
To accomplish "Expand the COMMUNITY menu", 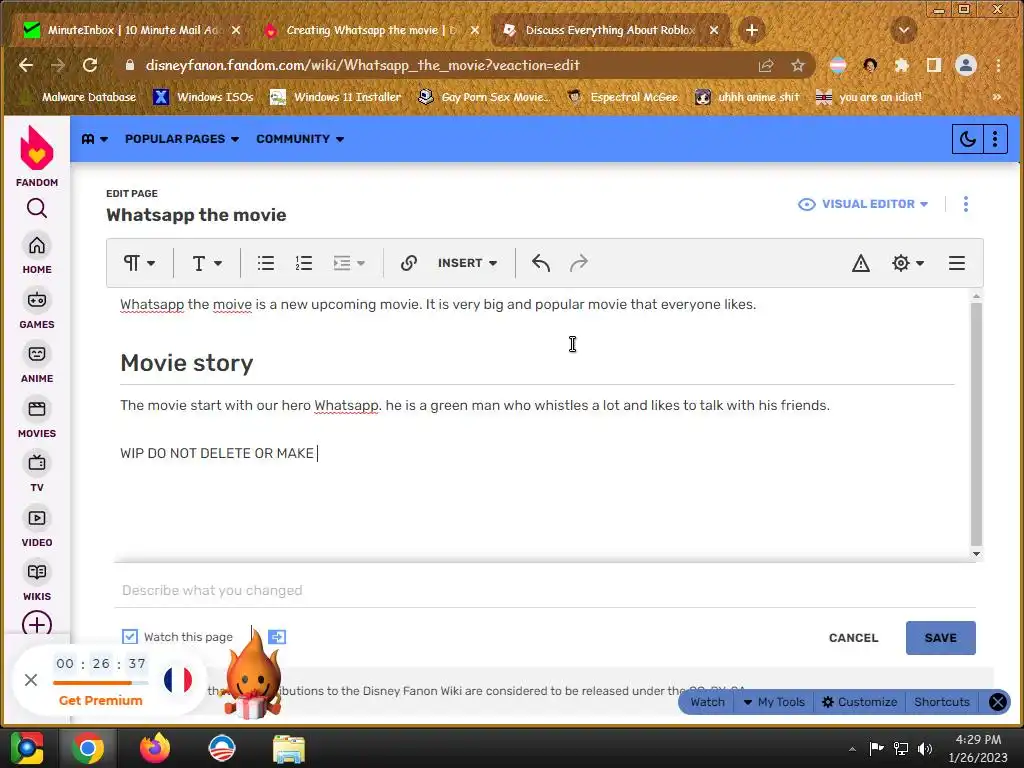I will click(300, 139).
